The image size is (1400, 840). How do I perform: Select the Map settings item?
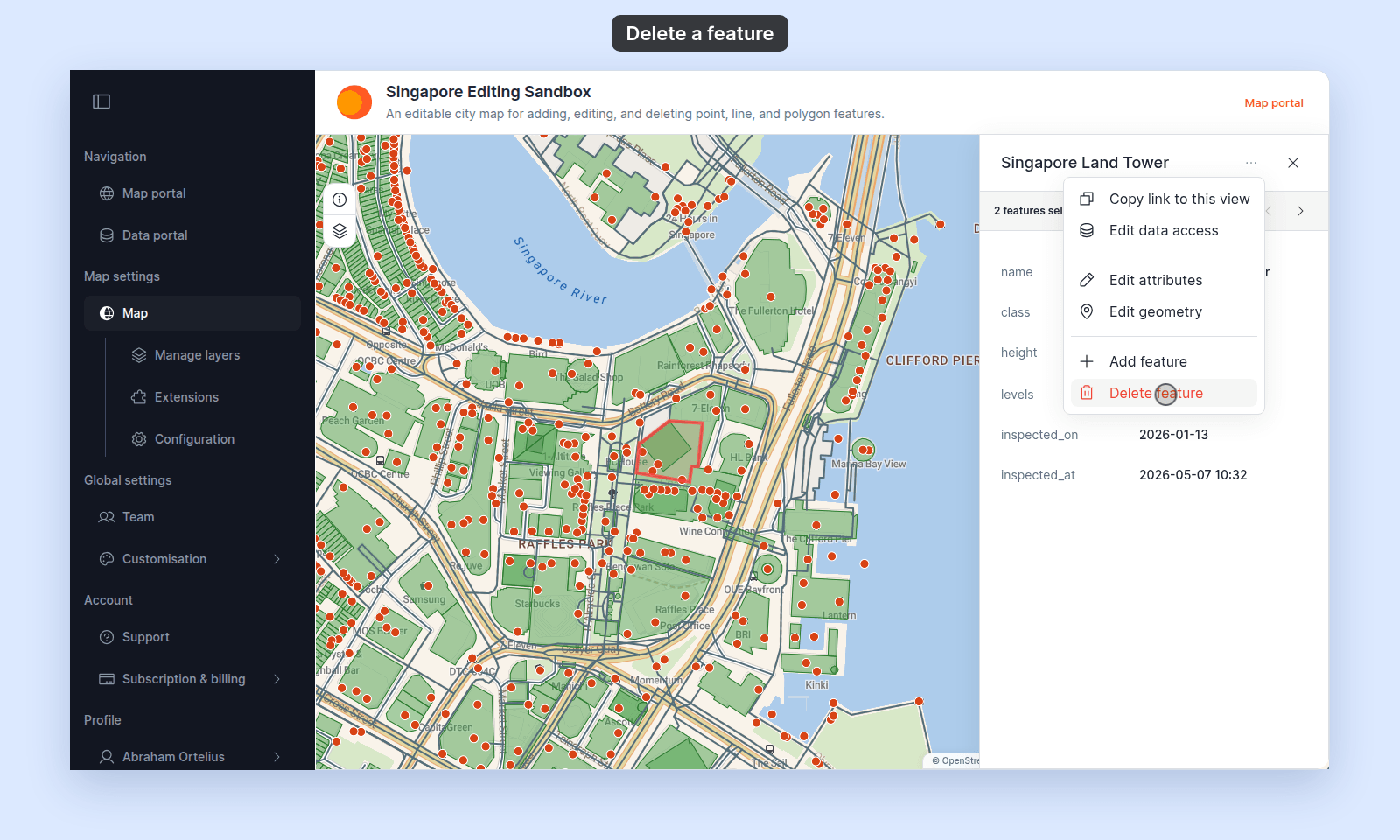(x=192, y=313)
